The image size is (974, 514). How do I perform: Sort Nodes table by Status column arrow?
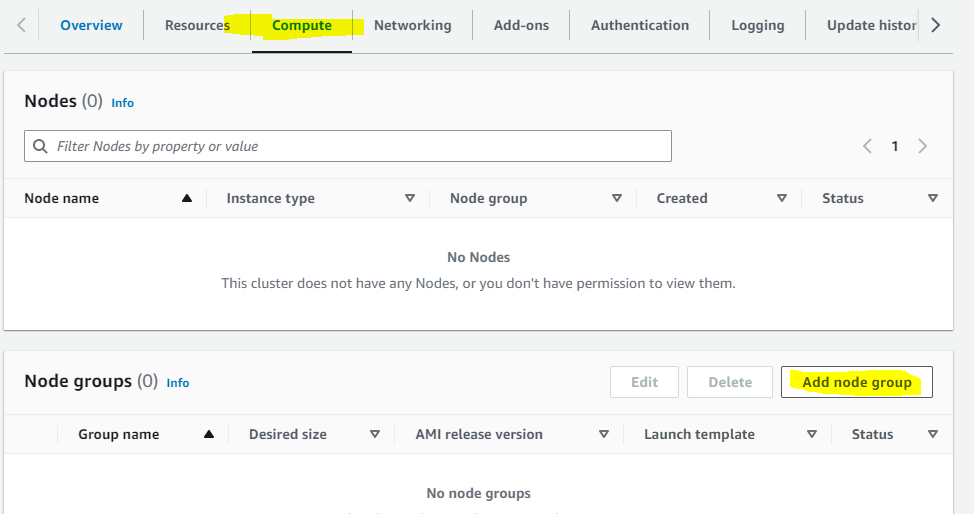click(933, 198)
